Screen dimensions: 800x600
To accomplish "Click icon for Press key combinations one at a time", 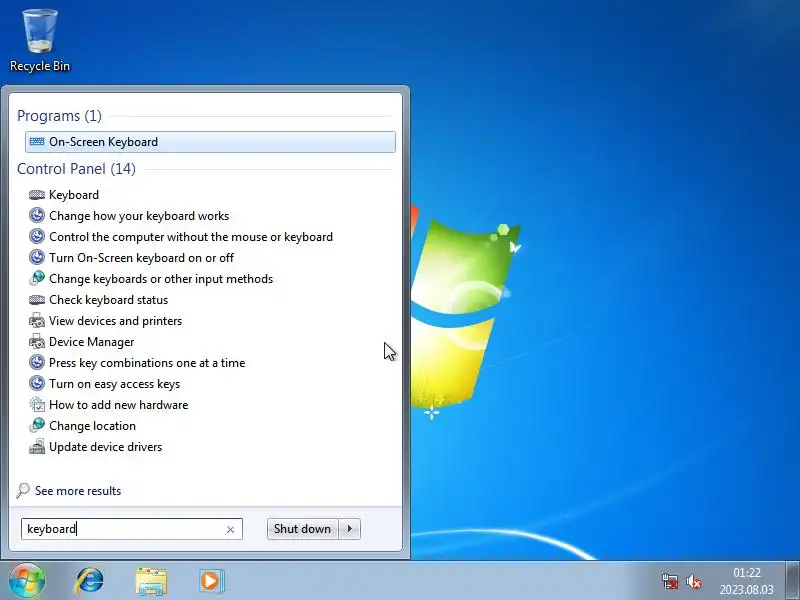I will 37,362.
